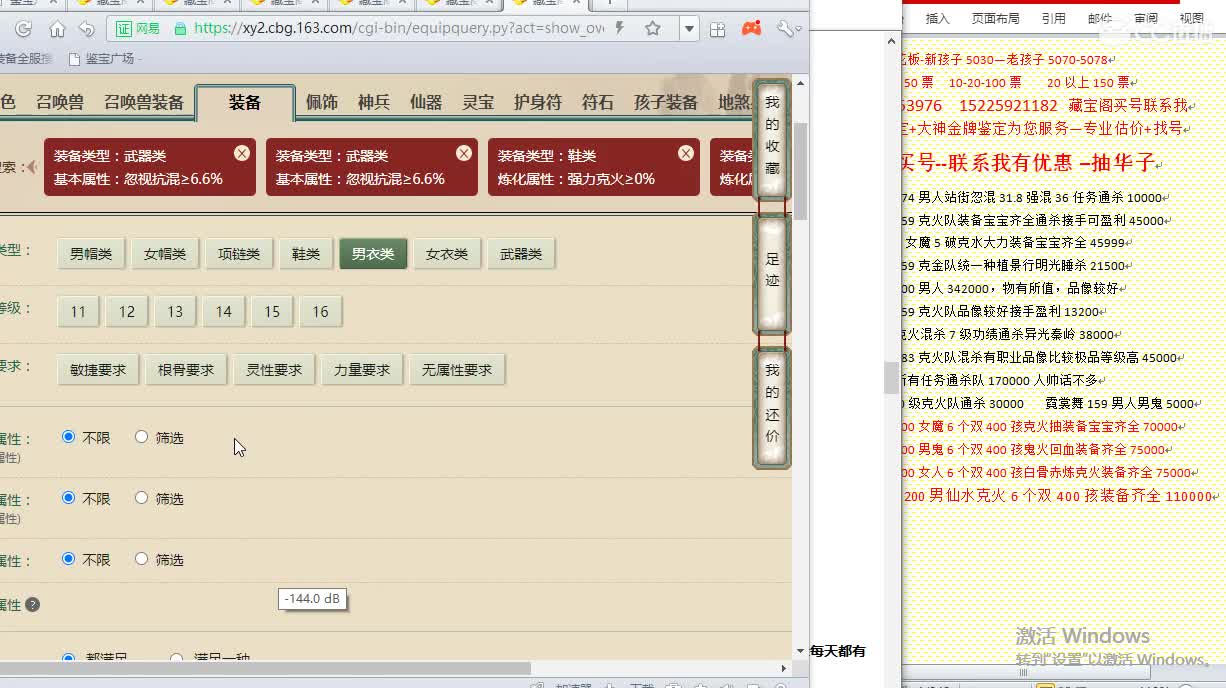Select the 敏捷要求 requirement
The height and width of the screenshot is (688, 1226).
click(x=98, y=370)
